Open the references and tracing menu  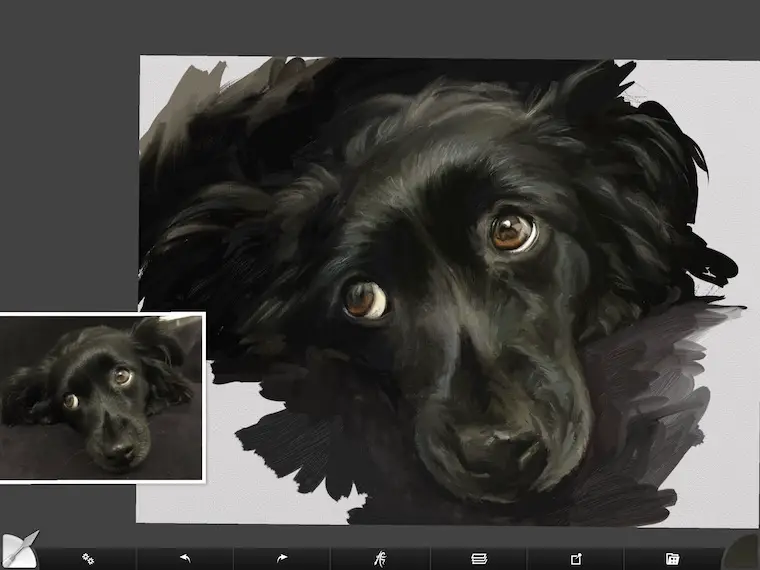coord(380,558)
